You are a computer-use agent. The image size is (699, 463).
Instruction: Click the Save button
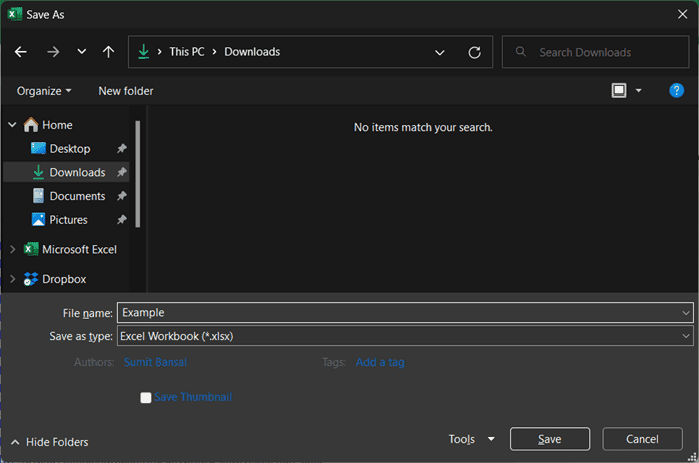pyautogui.click(x=549, y=439)
